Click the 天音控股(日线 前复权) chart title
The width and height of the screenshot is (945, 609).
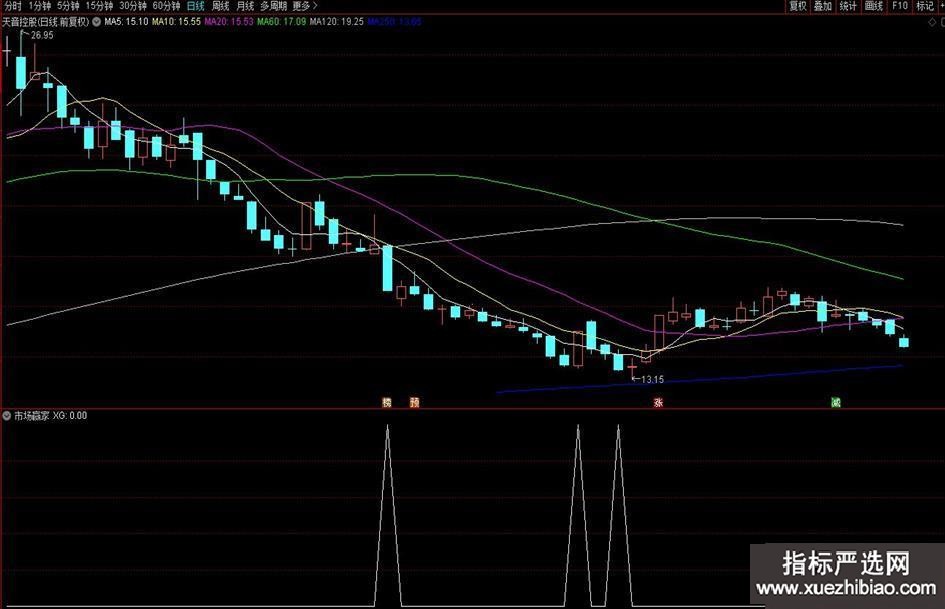coord(46,22)
